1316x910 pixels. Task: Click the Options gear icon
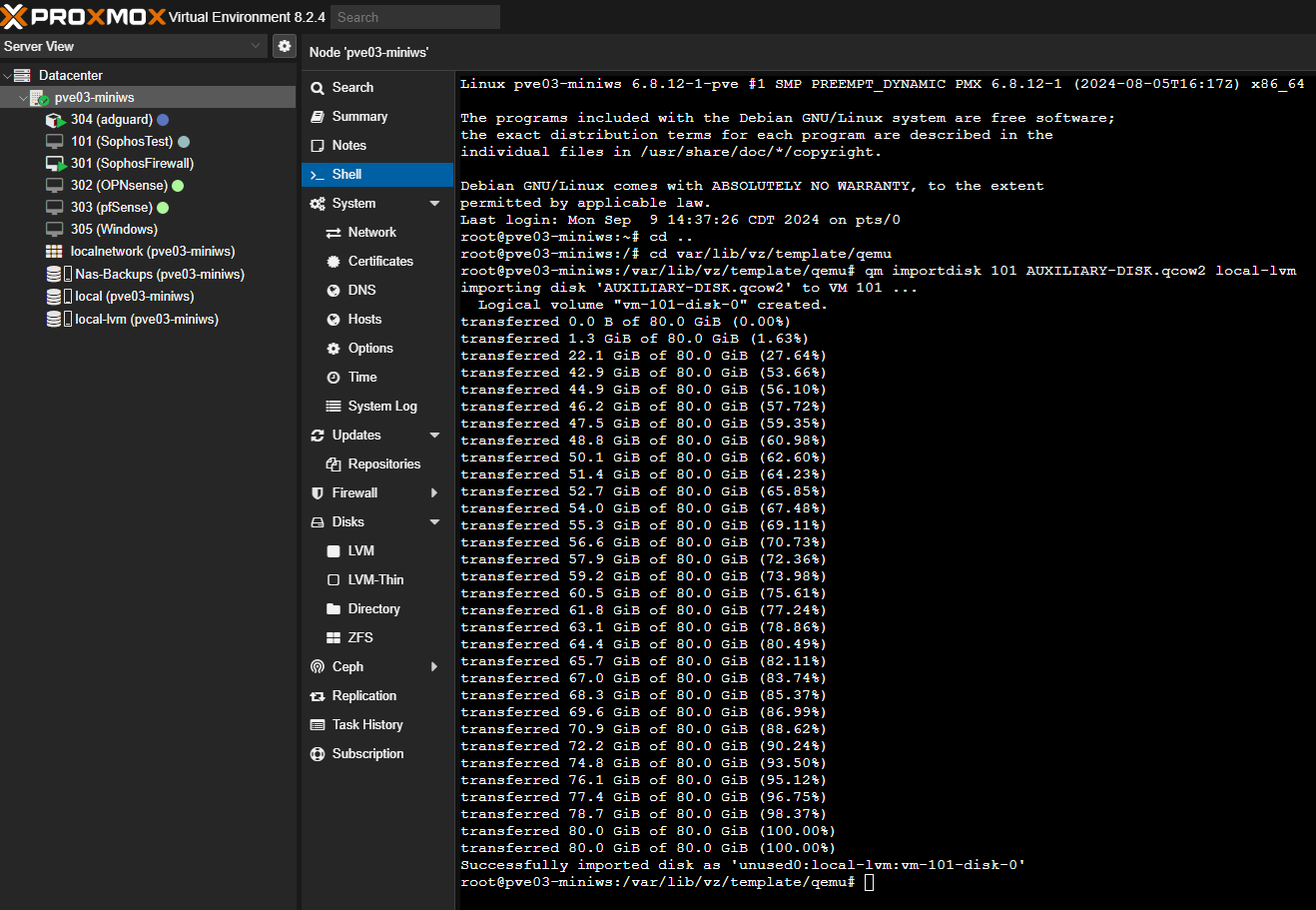(x=333, y=349)
